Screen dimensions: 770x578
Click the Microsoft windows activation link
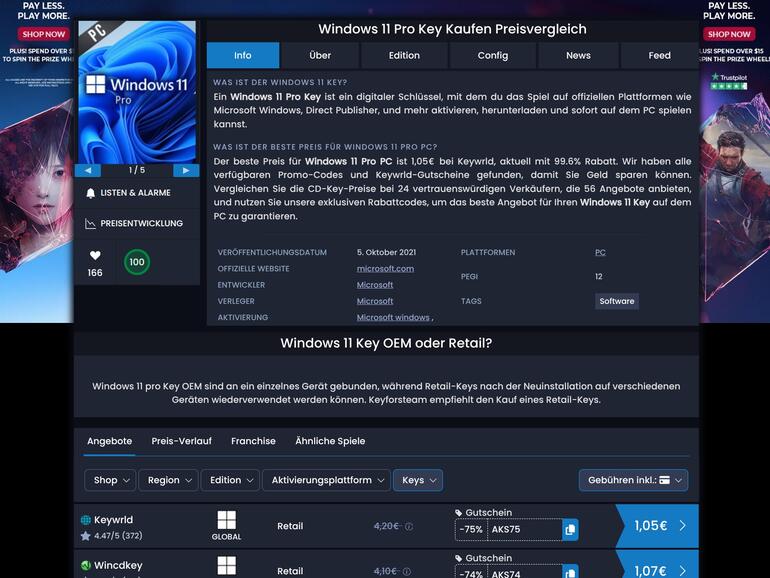click(x=393, y=317)
